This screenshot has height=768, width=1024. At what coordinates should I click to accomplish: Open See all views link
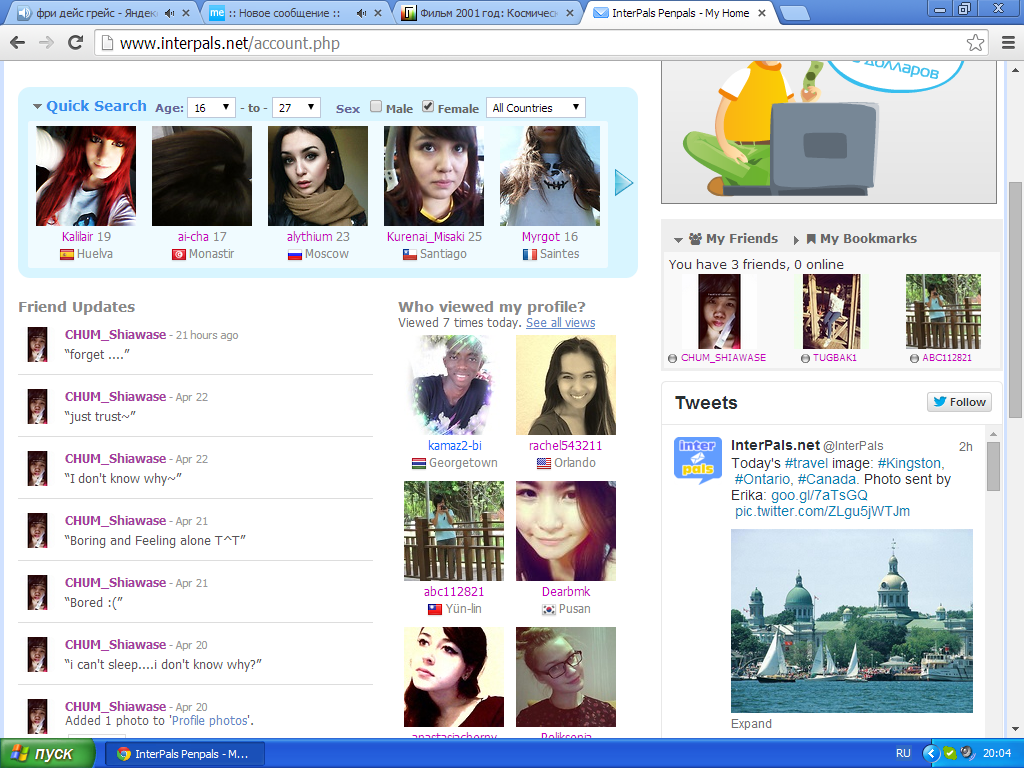tap(560, 323)
